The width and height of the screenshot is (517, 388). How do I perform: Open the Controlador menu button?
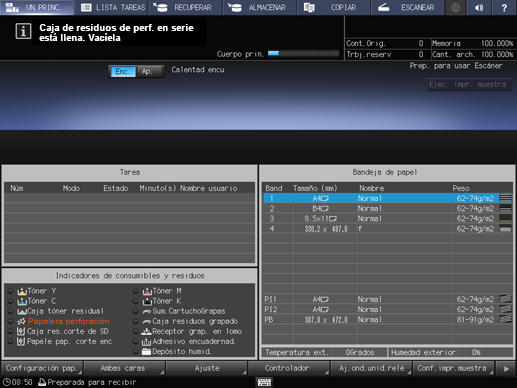click(x=289, y=368)
